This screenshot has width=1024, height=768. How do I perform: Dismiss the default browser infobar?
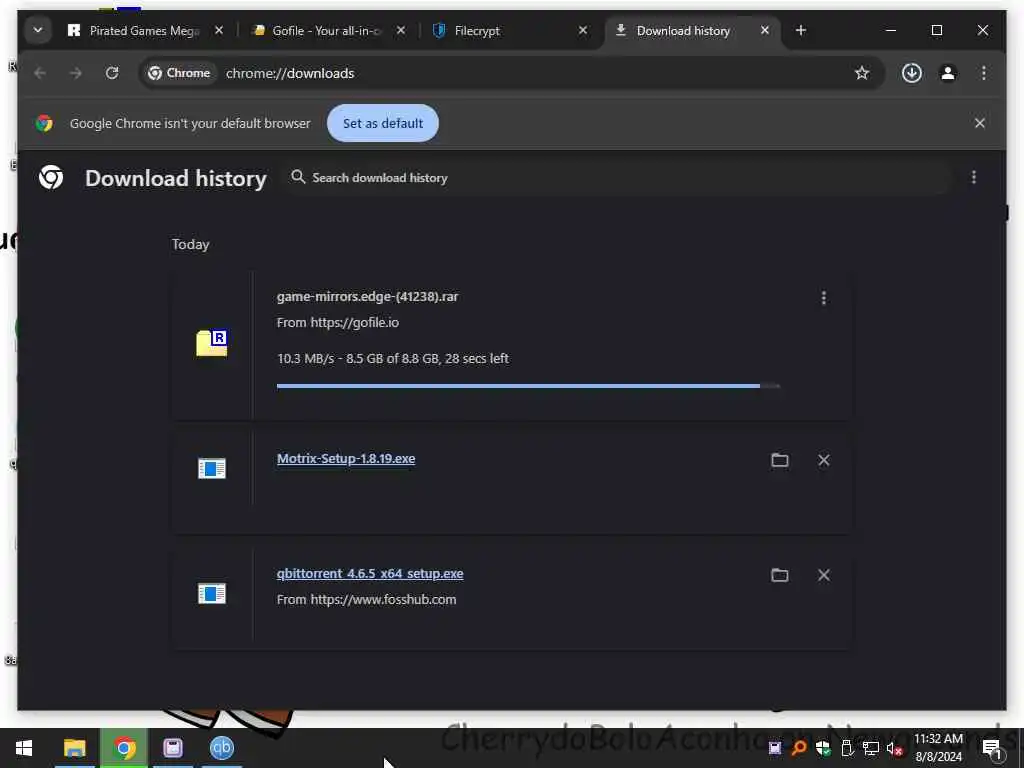click(980, 123)
